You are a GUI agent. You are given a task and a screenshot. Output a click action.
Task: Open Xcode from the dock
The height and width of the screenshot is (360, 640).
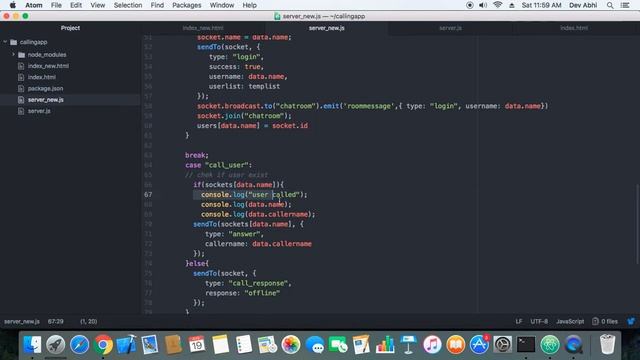[x=127, y=345]
